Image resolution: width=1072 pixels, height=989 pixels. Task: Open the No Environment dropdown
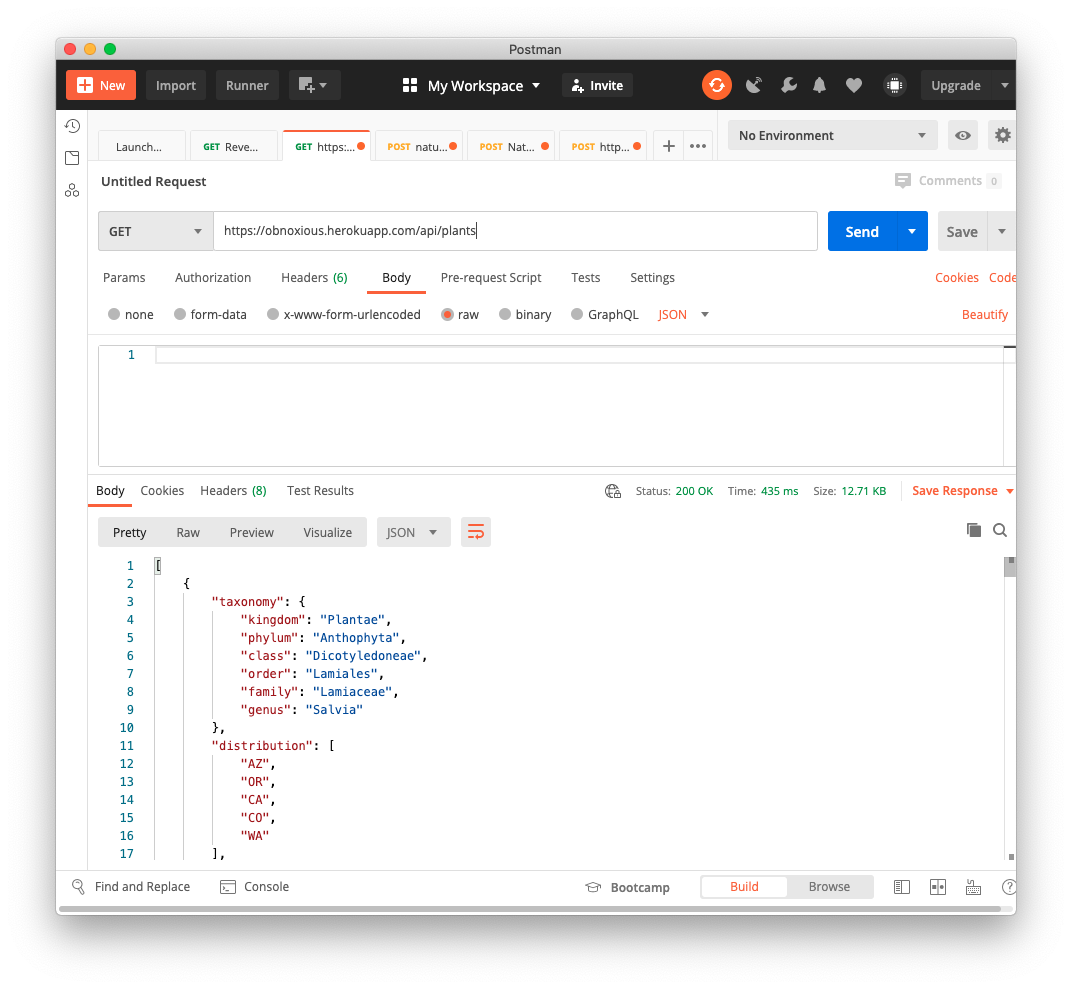pyautogui.click(x=832, y=135)
